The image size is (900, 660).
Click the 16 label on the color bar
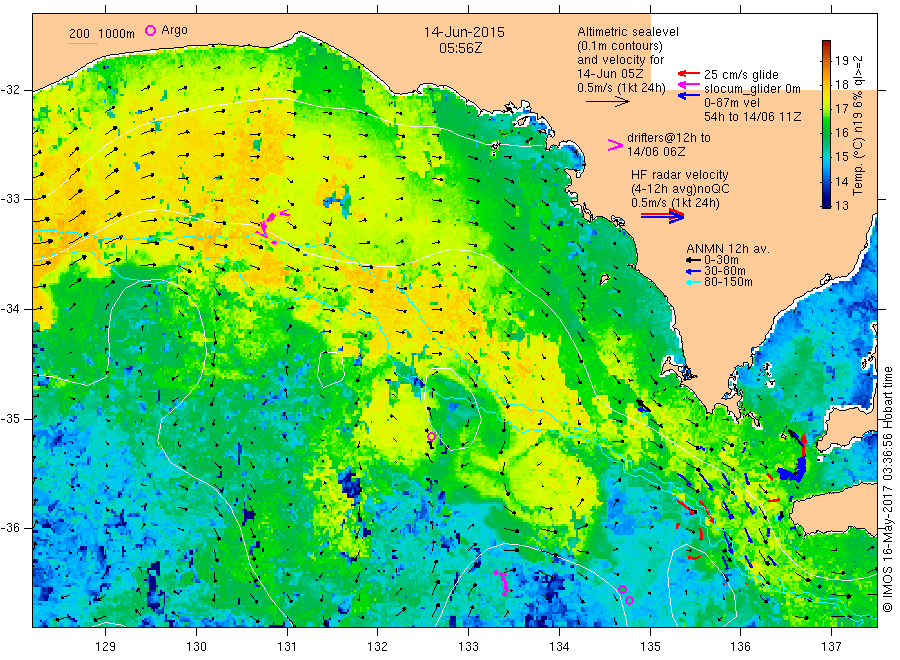point(841,133)
